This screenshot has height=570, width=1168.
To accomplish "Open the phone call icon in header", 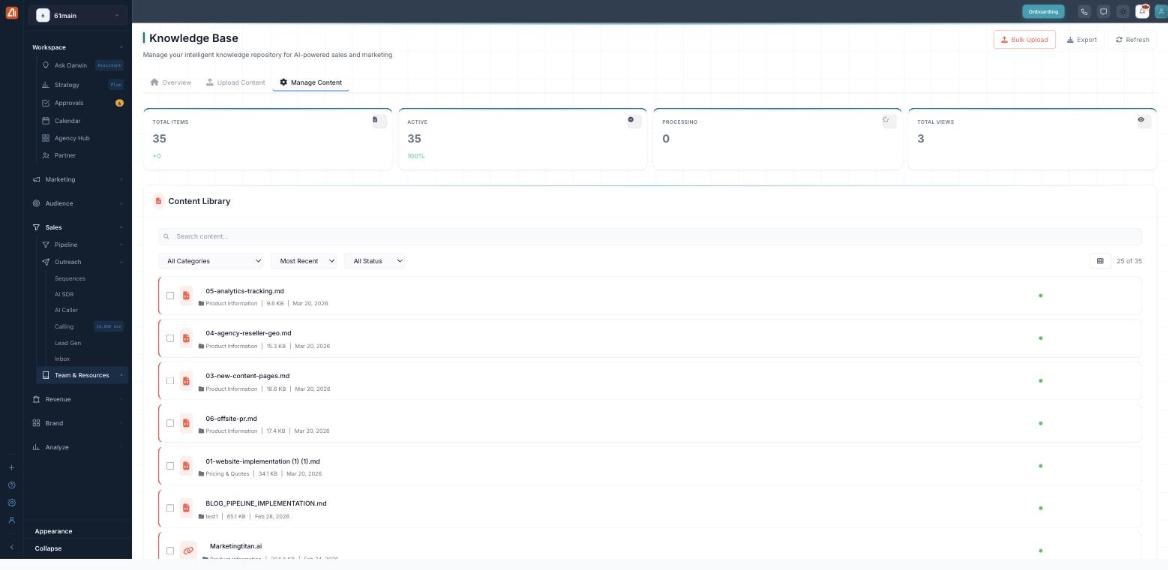I will pos(1084,12).
